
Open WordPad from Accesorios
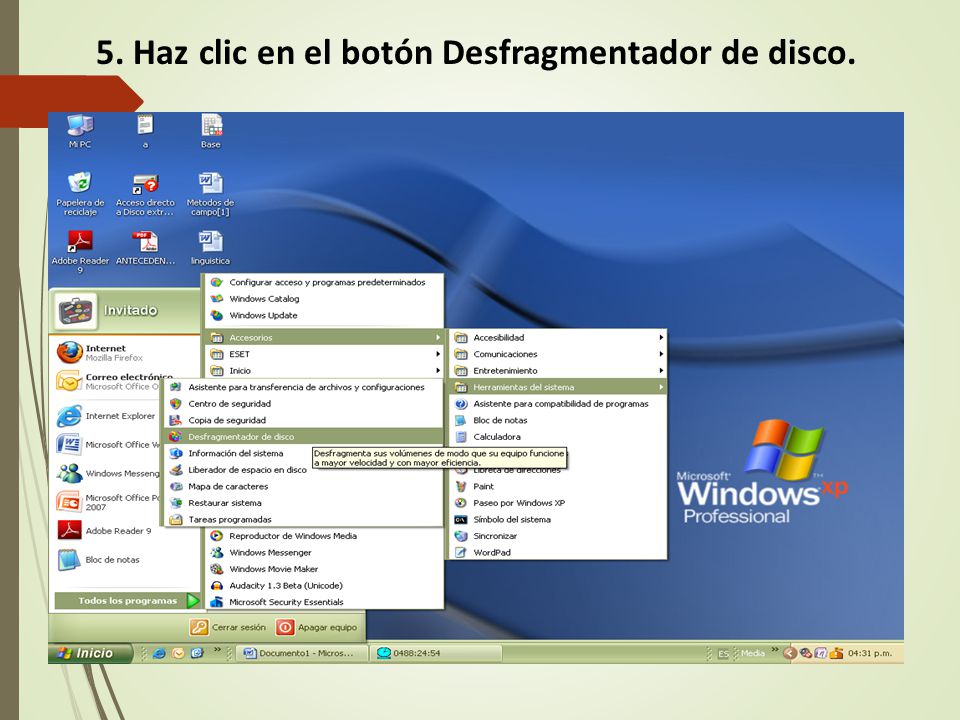[x=558, y=552]
